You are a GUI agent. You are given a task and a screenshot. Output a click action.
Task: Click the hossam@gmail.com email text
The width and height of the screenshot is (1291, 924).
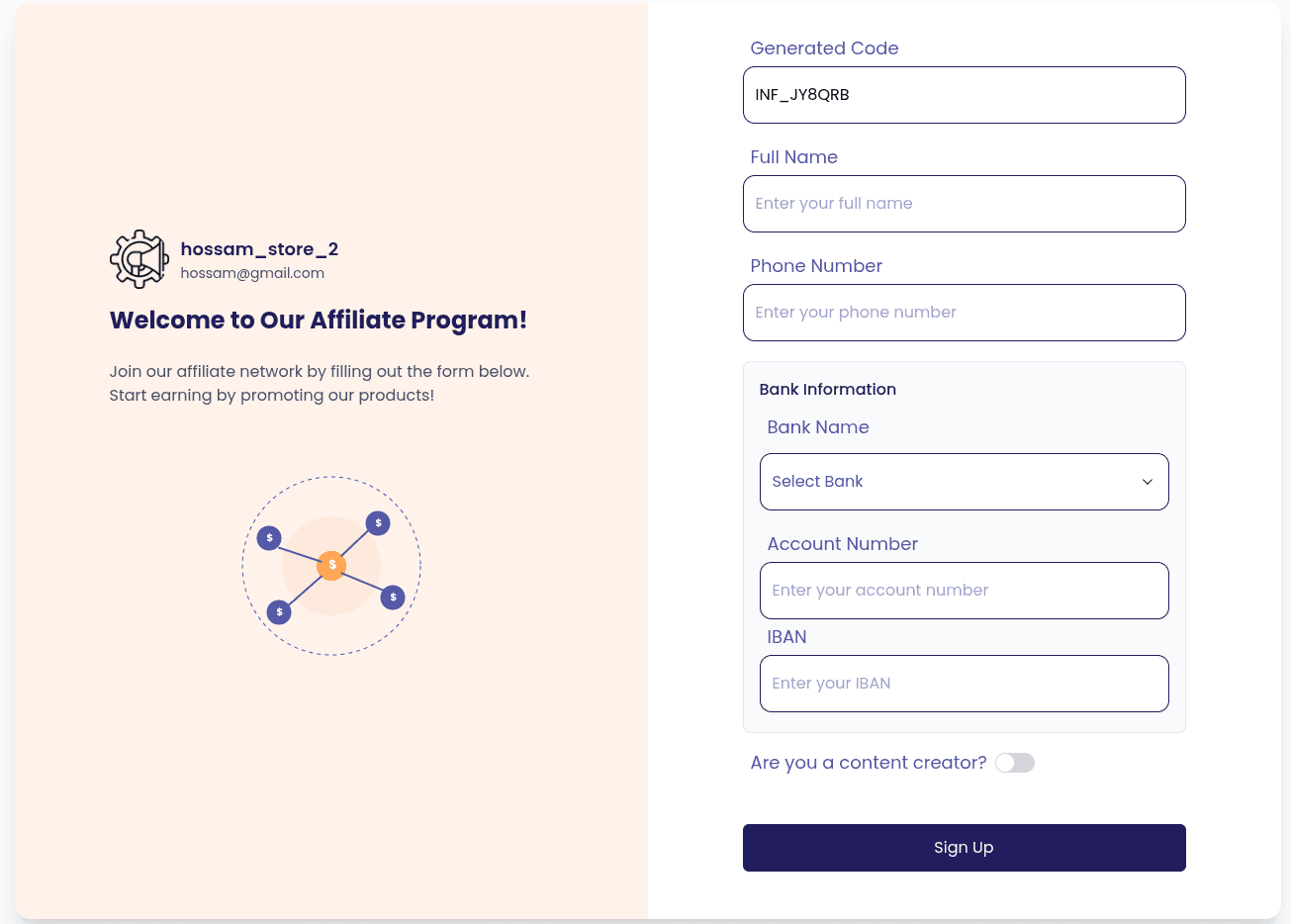[x=252, y=273]
